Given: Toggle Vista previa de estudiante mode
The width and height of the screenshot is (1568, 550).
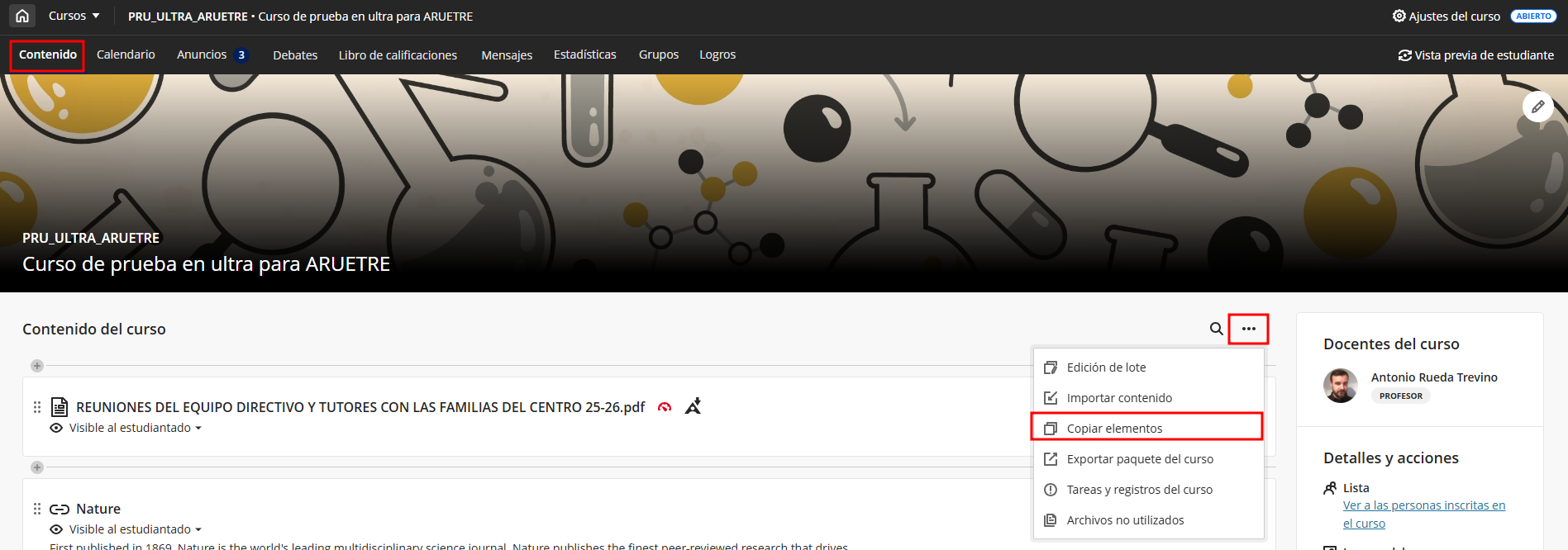Looking at the screenshot, I should click(1475, 55).
